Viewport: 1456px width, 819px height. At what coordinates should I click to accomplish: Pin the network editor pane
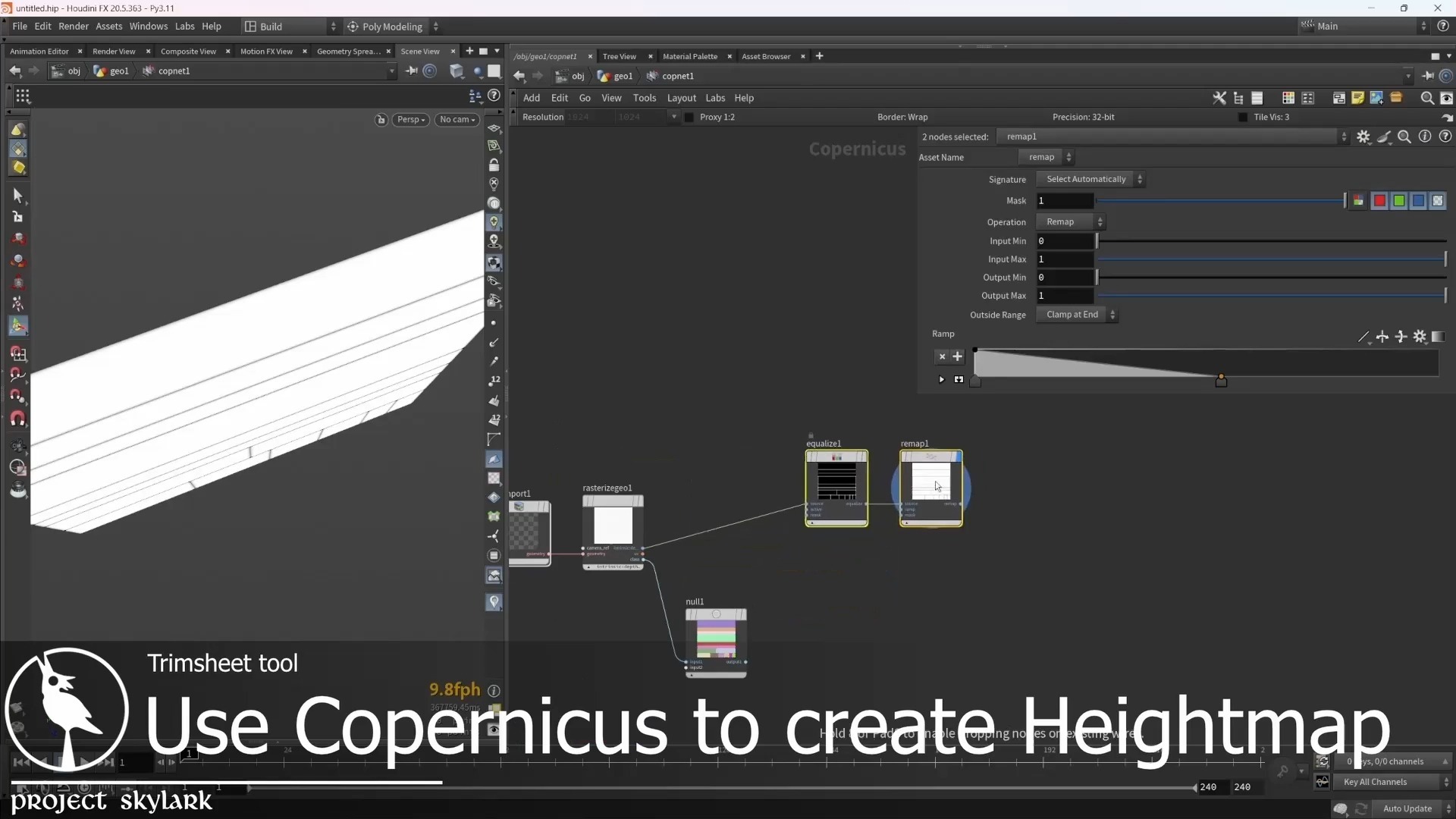(x=1428, y=76)
